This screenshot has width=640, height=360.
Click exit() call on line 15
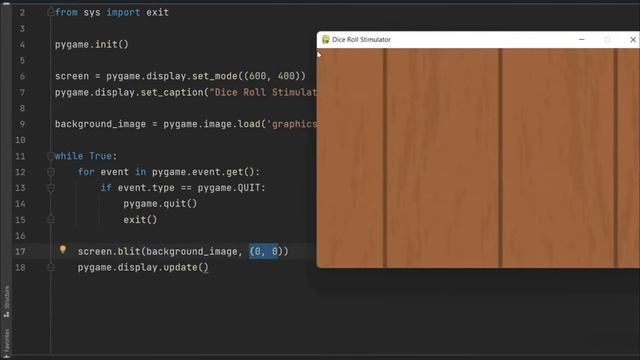coord(140,220)
